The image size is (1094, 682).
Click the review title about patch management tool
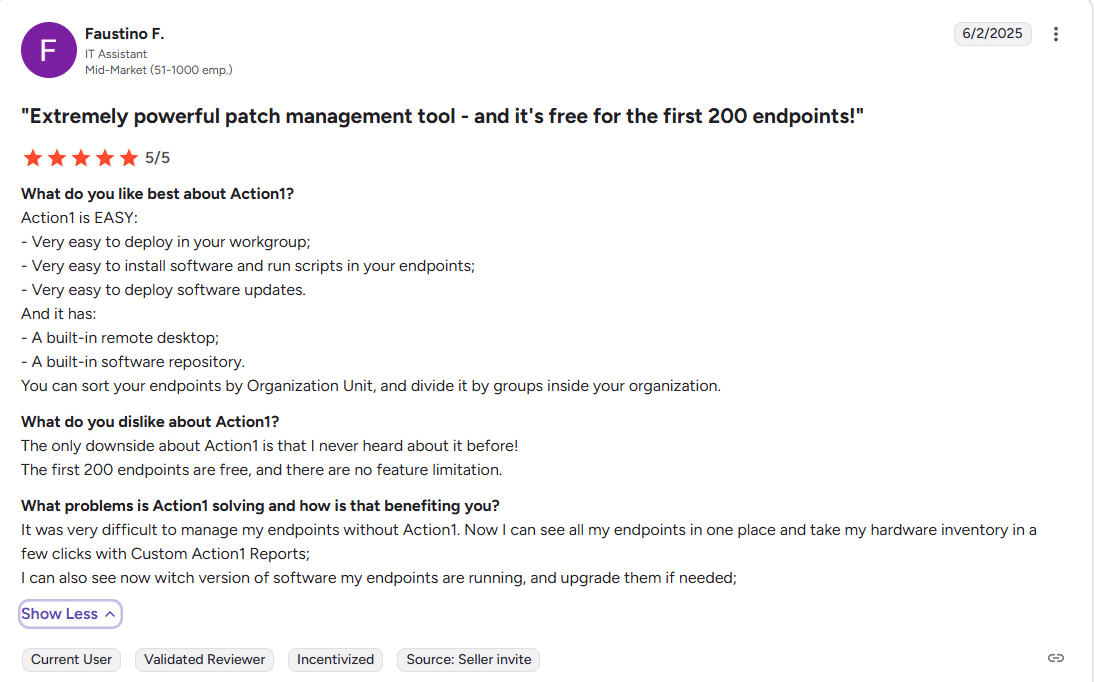pyautogui.click(x=442, y=116)
